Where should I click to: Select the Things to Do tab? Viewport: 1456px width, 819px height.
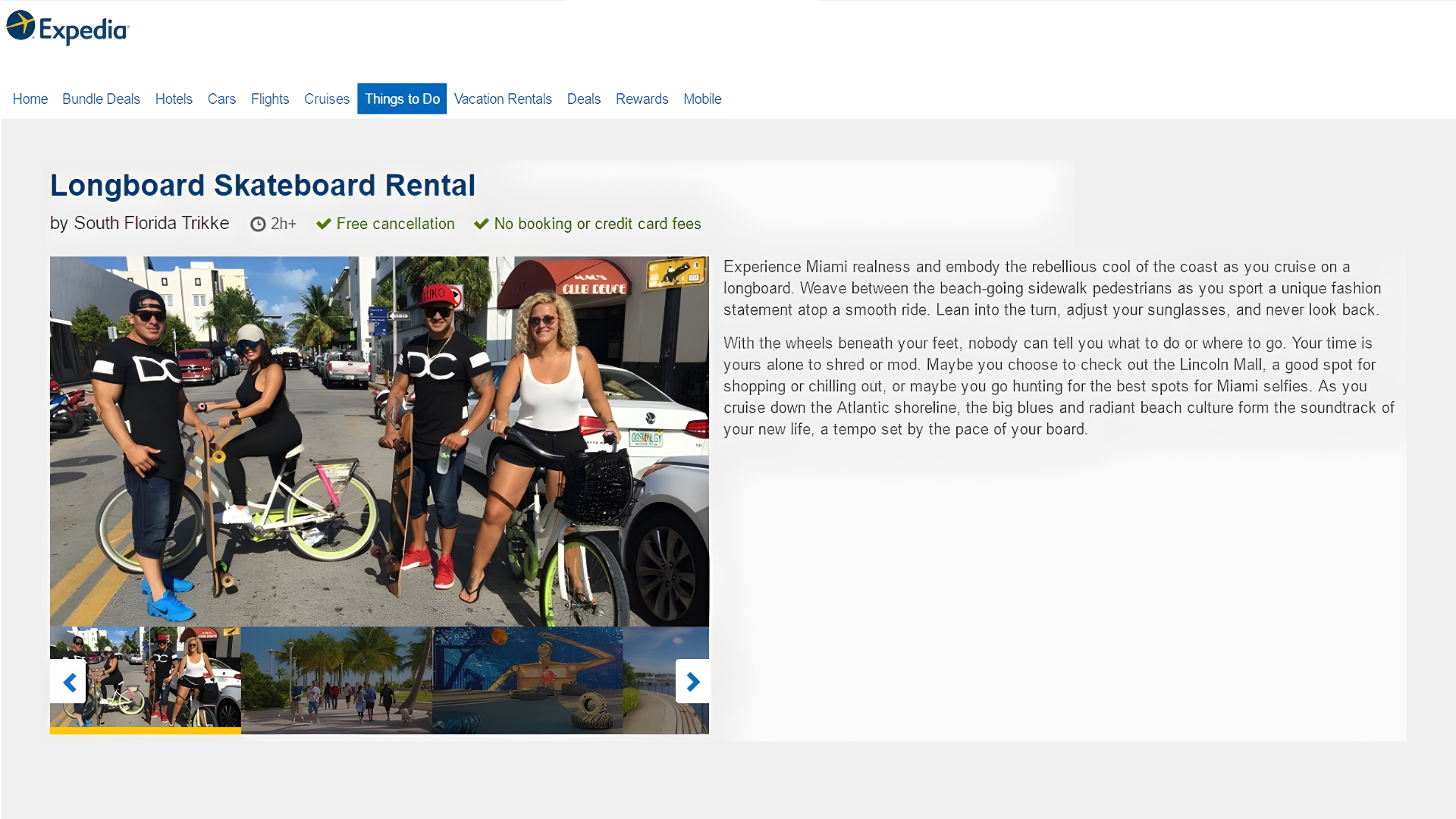(402, 99)
